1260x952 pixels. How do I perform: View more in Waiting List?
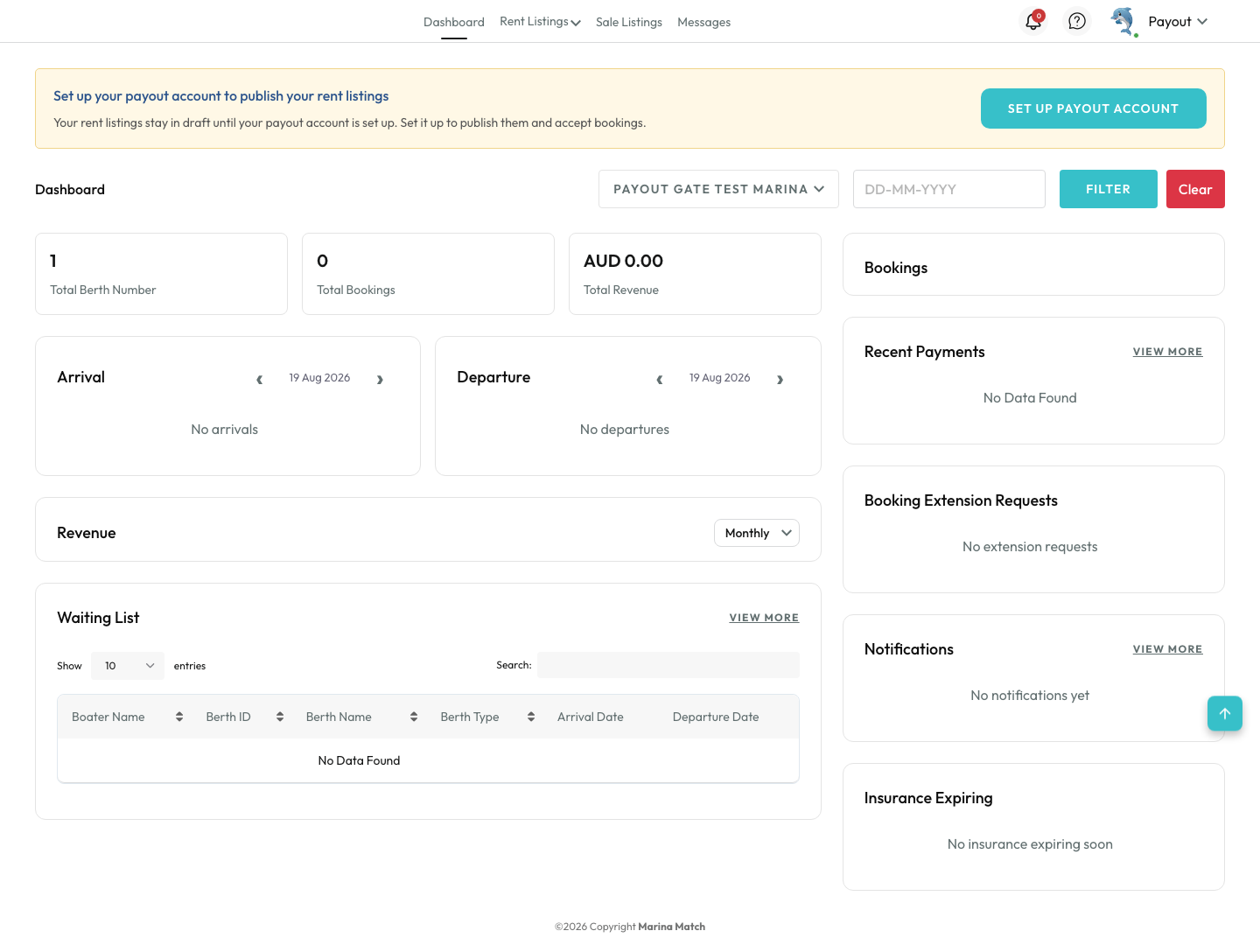764,618
